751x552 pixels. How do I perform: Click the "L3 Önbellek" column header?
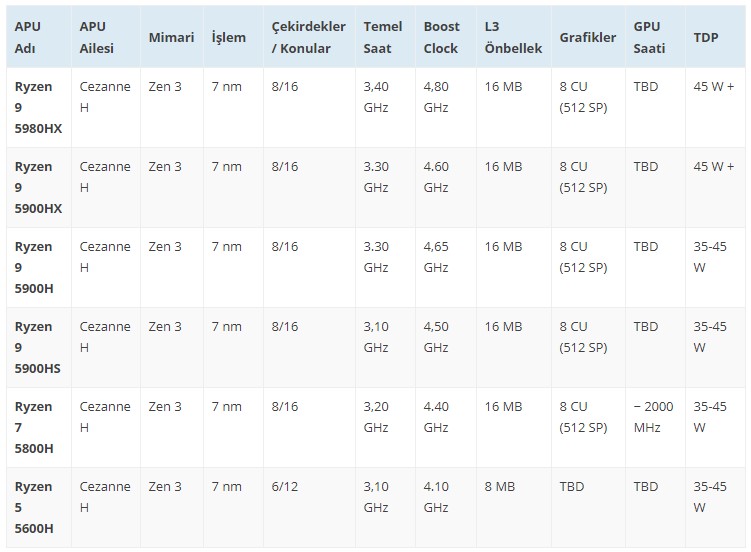click(x=512, y=36)
